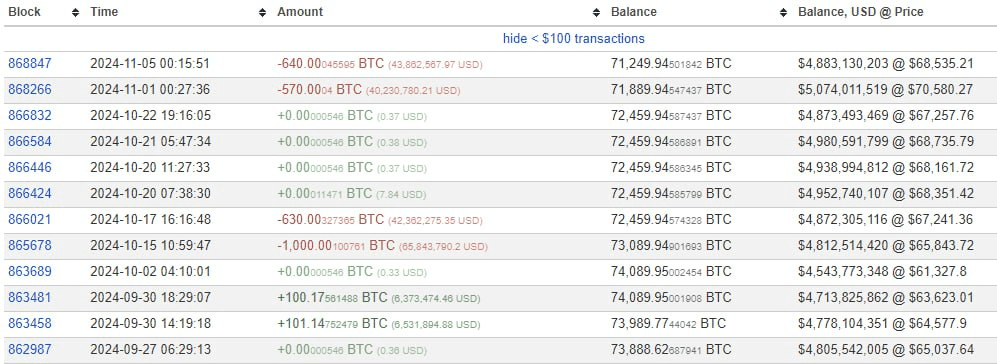Open block 863458 link
The width and height of the screenshot is (997, 364).
(x=30, y=324)
